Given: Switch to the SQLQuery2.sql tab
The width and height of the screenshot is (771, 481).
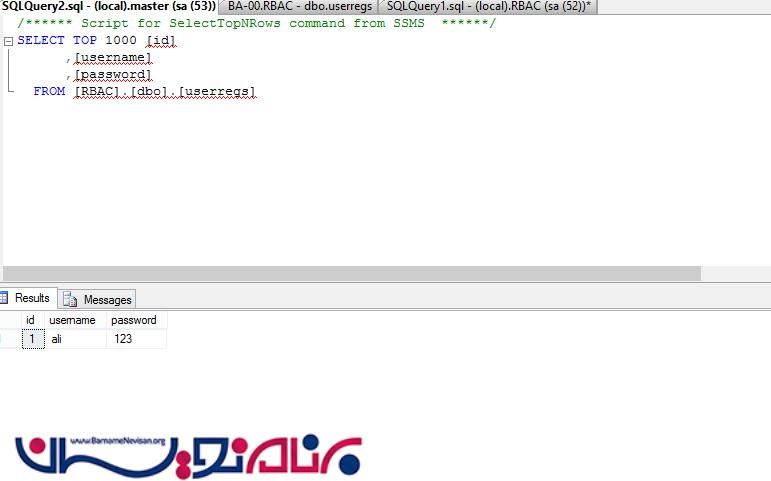Looking at the screenshot, I should coord(108,6).
